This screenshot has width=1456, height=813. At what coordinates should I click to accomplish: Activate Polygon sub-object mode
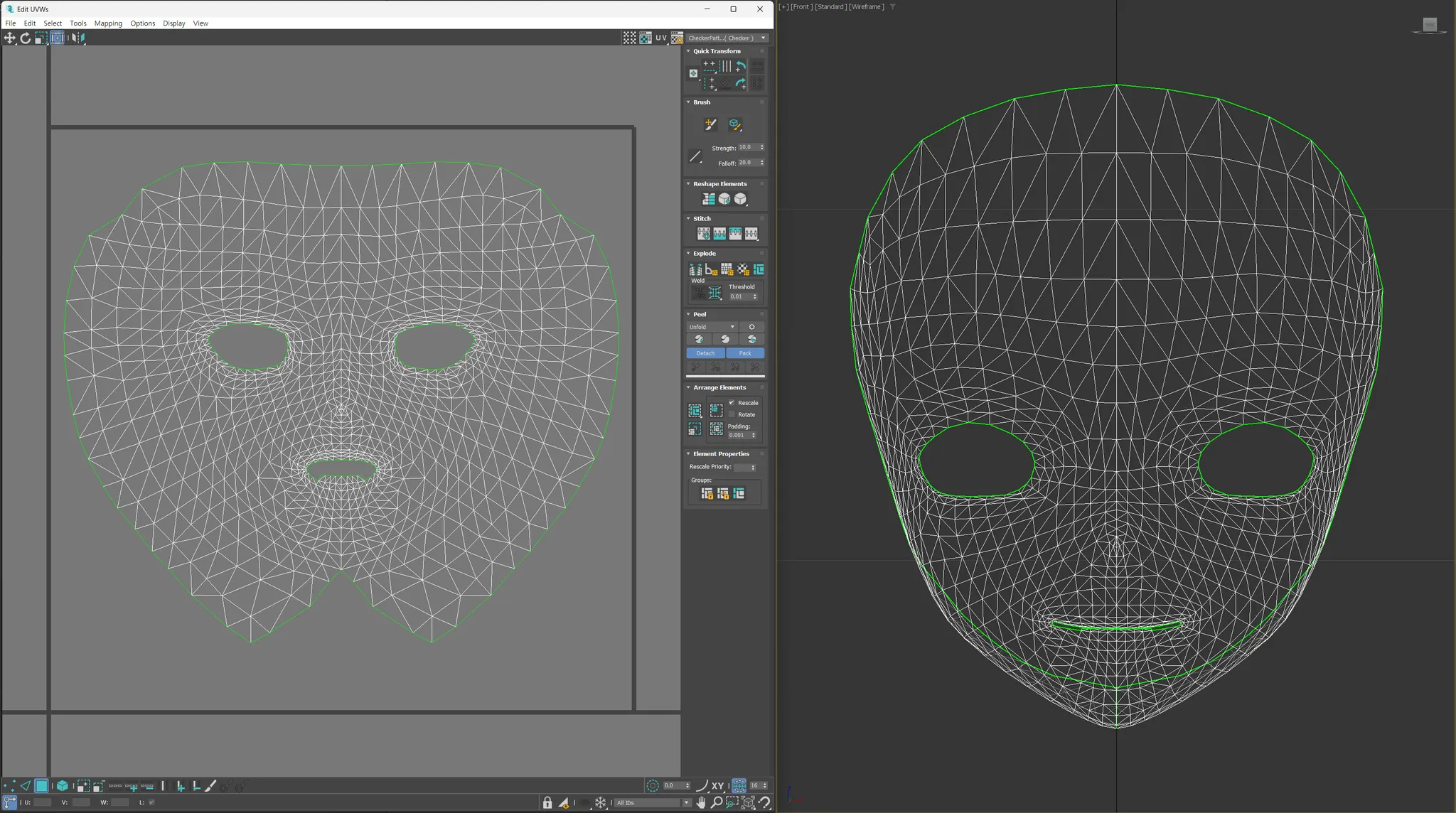(x=41, y=786)
